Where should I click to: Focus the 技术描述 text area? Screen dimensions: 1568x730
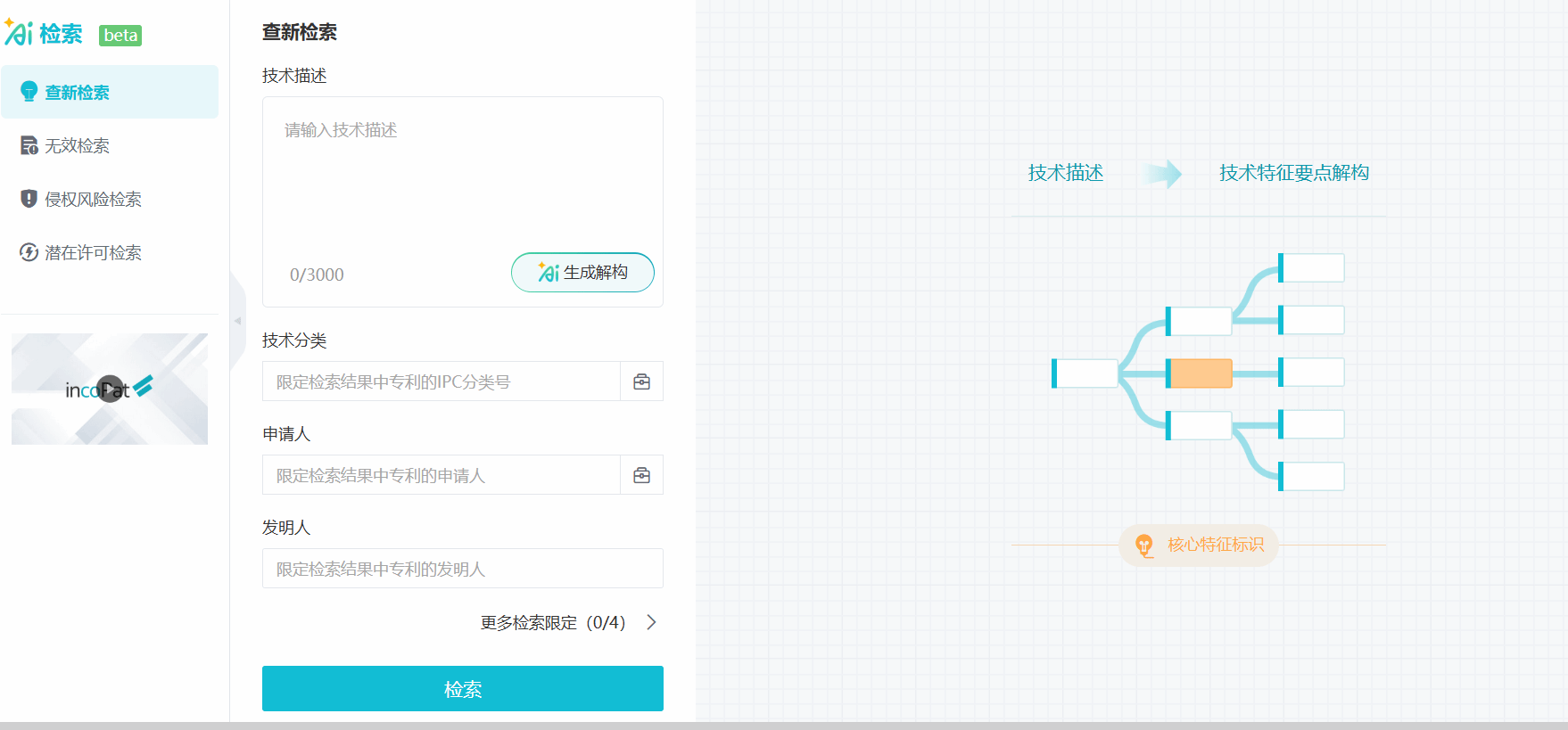tap(462, 178)
